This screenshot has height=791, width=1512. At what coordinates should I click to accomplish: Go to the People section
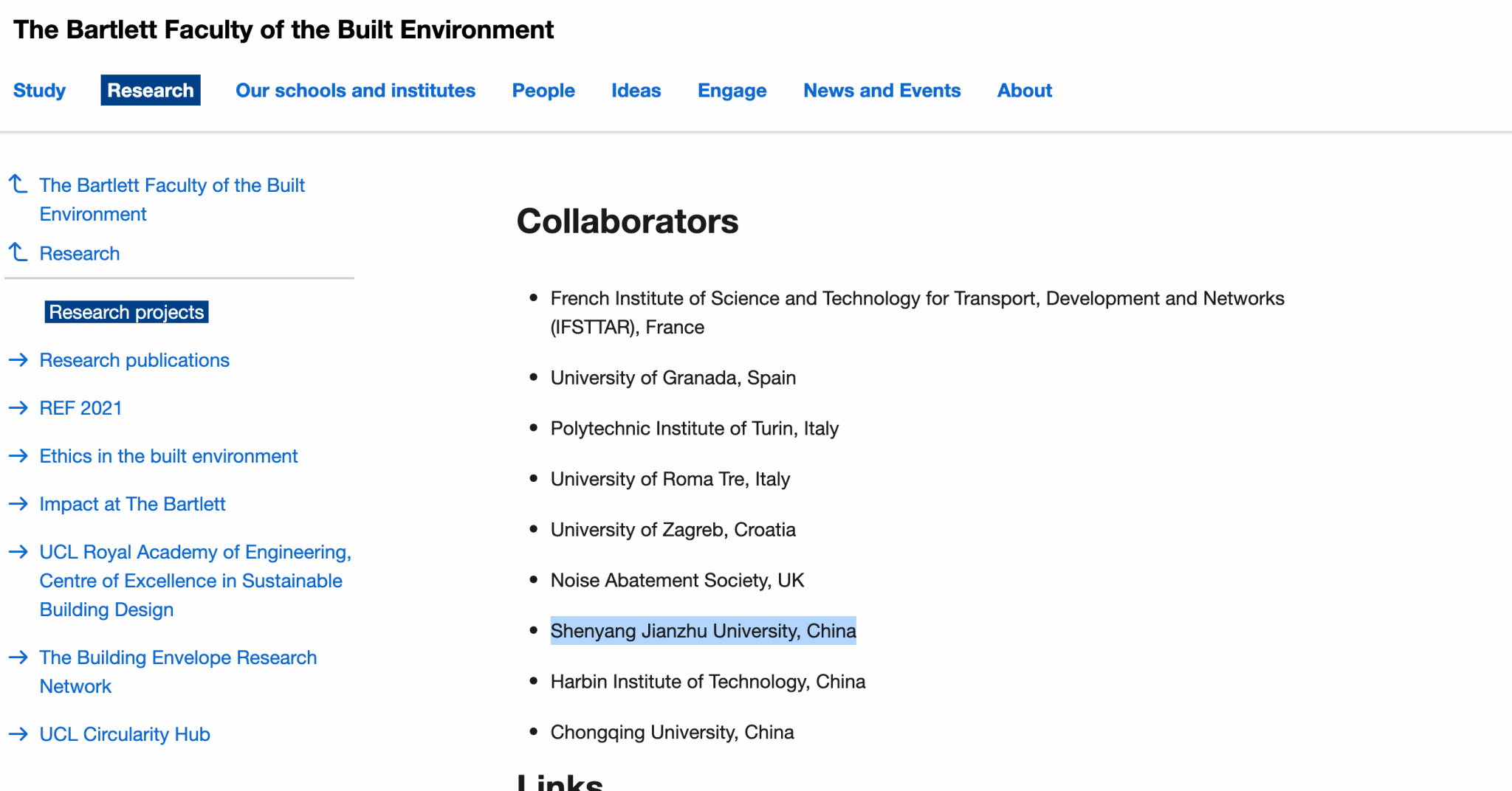point(543,90)
